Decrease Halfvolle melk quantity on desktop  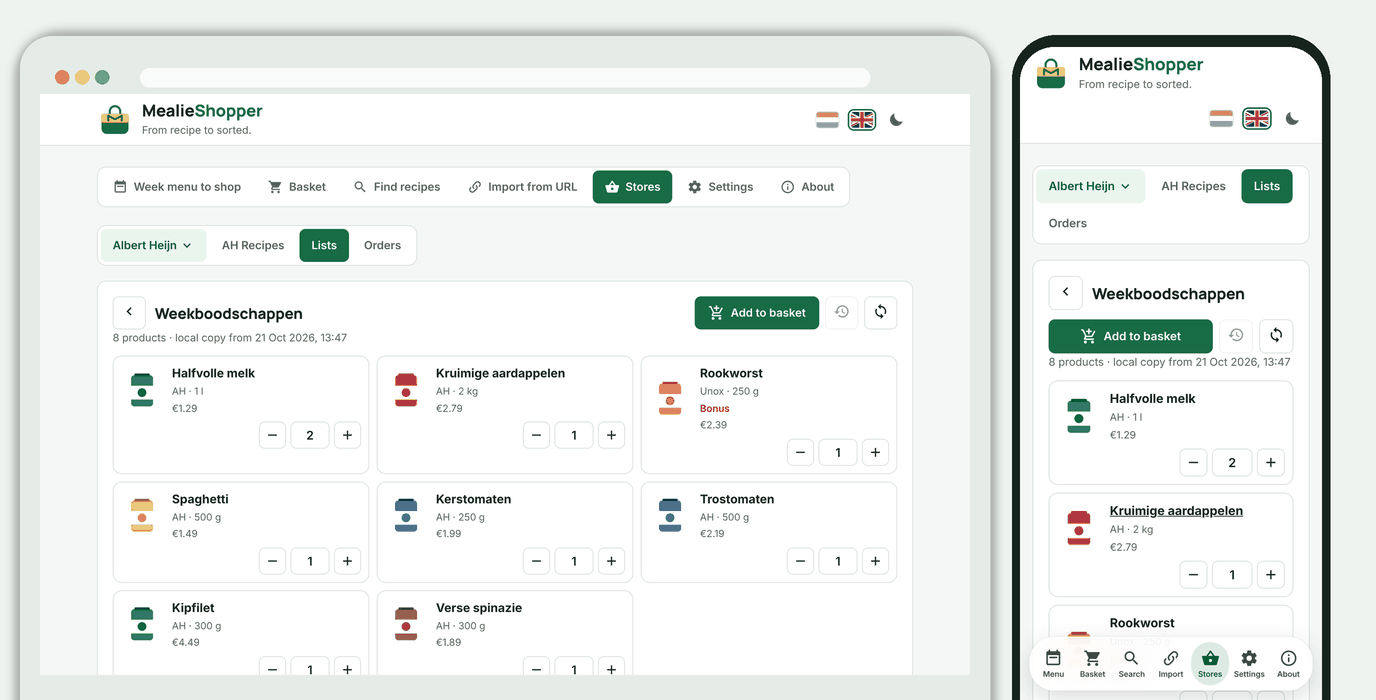273,435
